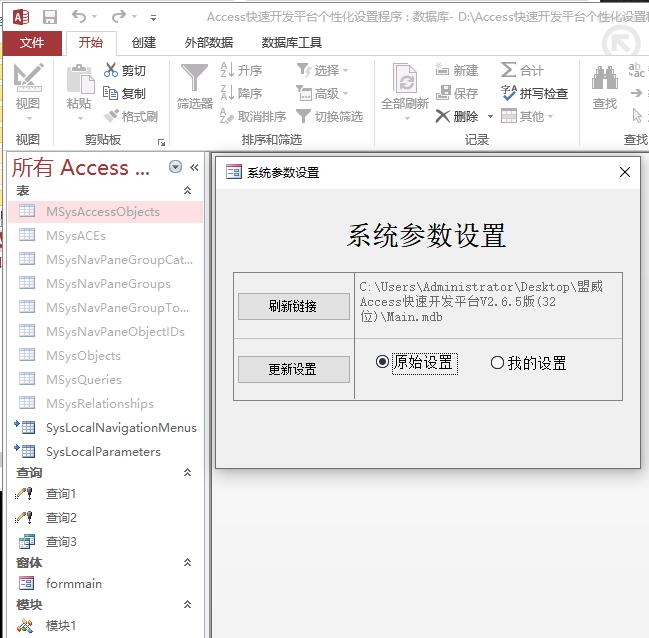Open navigation pane category dropdown circle arrow

[x=175, y=167]
